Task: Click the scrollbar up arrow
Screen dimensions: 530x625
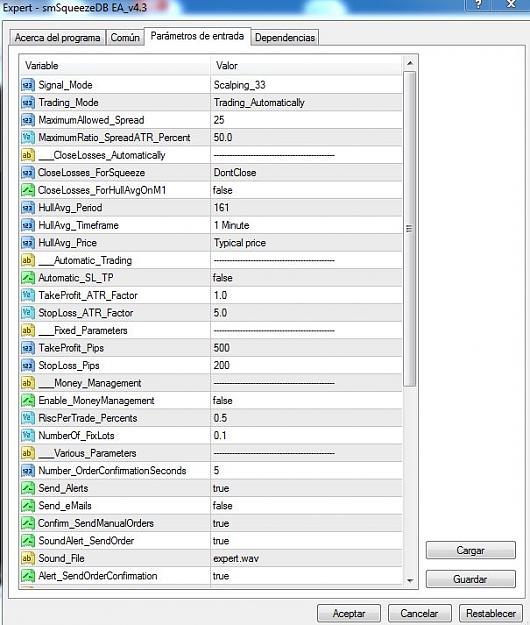Action: (x=410, y=63)
